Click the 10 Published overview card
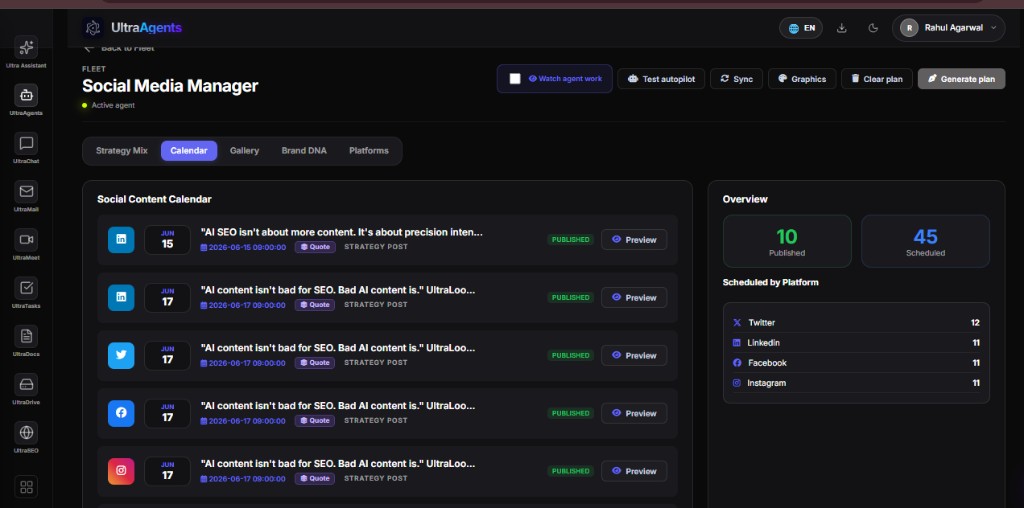The width and height of the screenshot is (1024, 508). coord(787,241)
